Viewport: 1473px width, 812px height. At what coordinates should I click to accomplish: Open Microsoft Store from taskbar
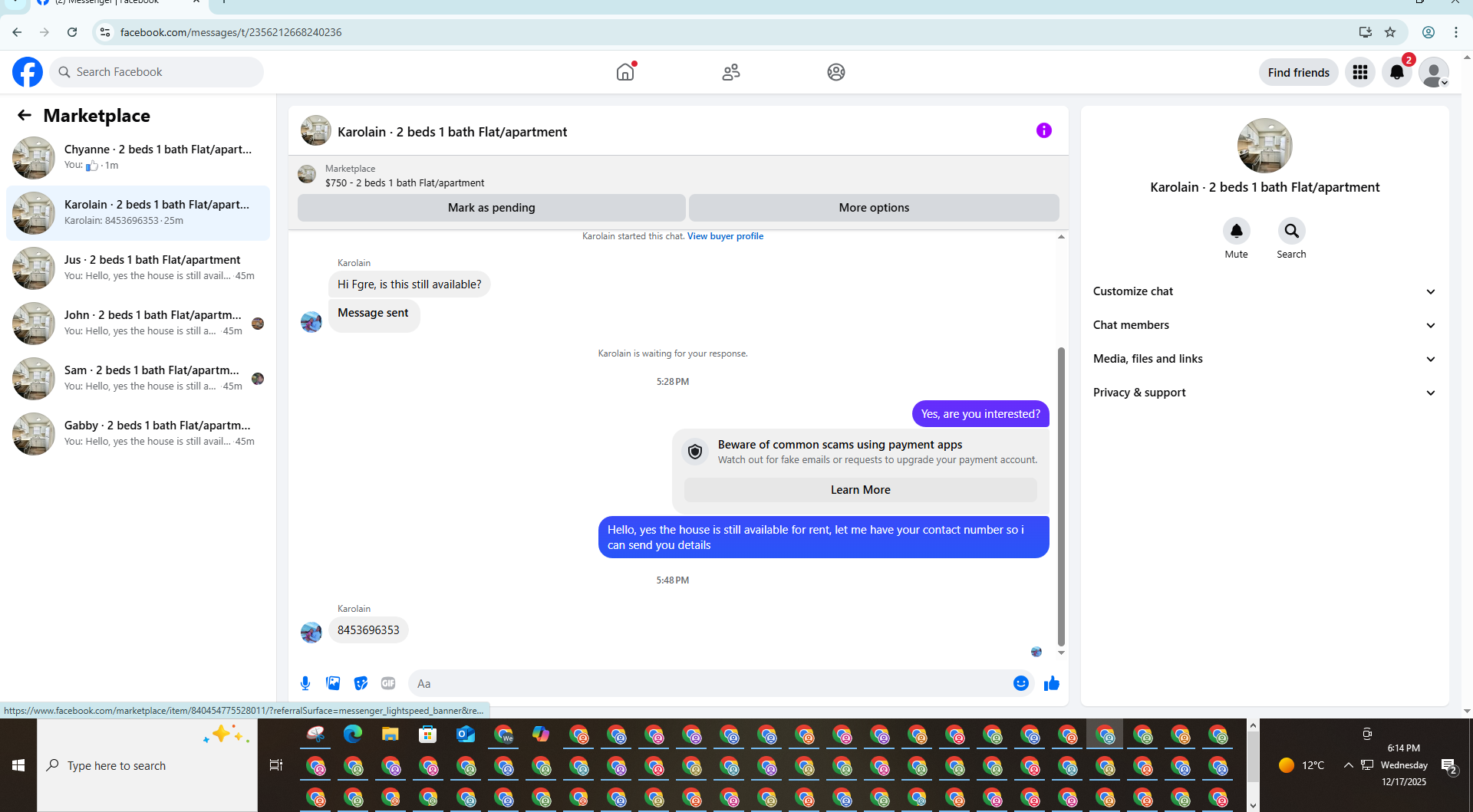point(427,734)
